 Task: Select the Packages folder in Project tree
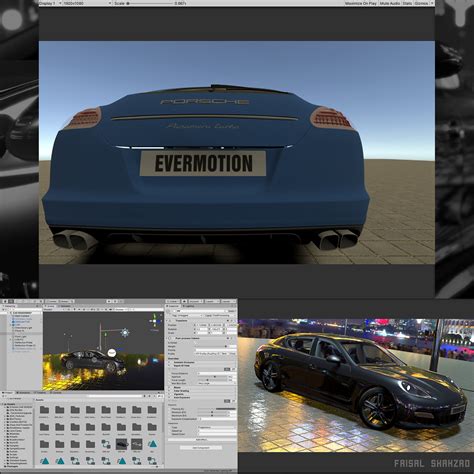(11, 466)
